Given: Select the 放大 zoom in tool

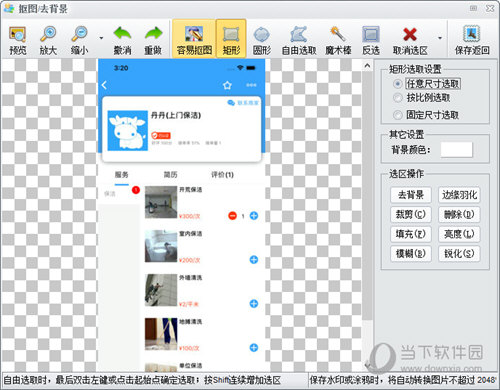Looking at the screenshot, I should click(48, 40).
